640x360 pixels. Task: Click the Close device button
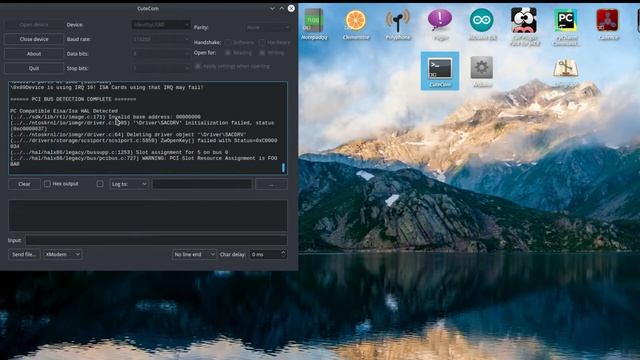[34, 39]
